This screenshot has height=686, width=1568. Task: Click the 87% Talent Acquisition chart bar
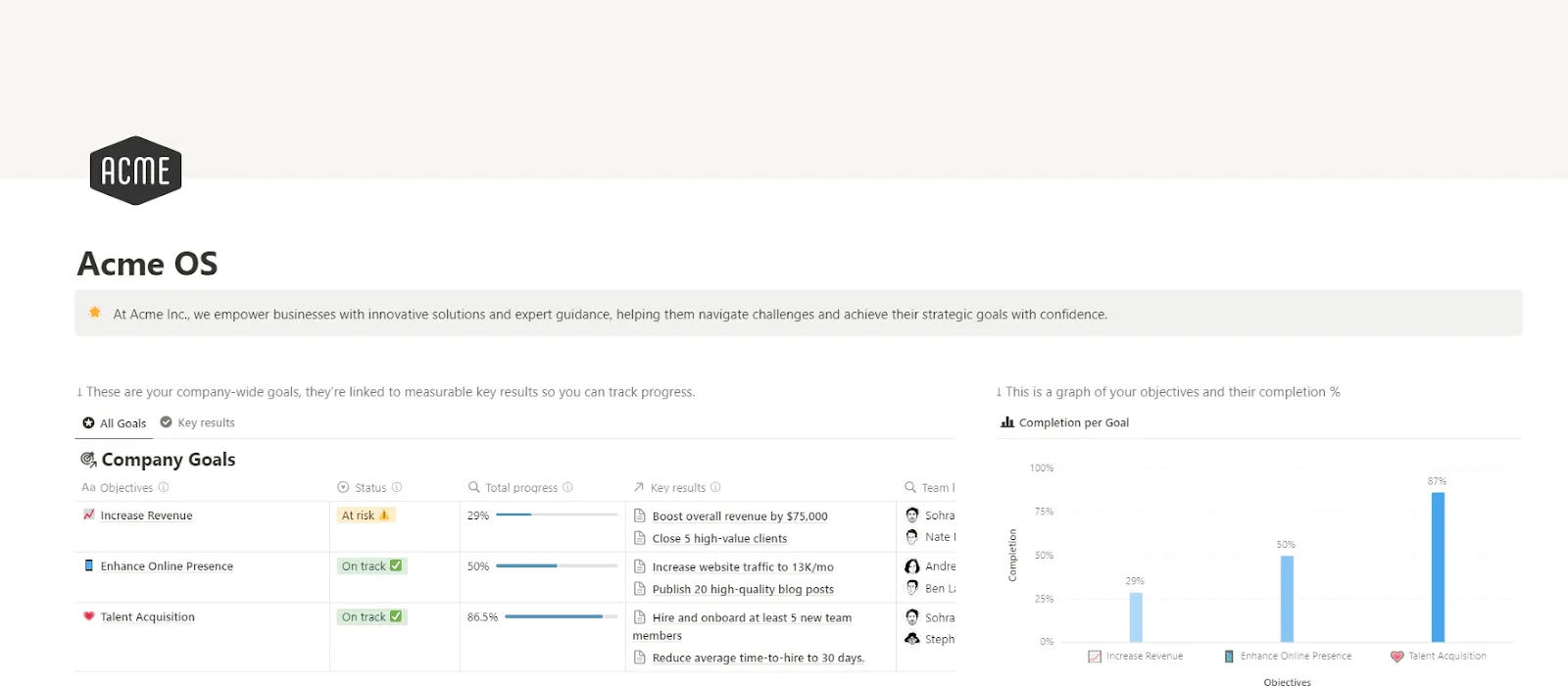(1438, 567)
